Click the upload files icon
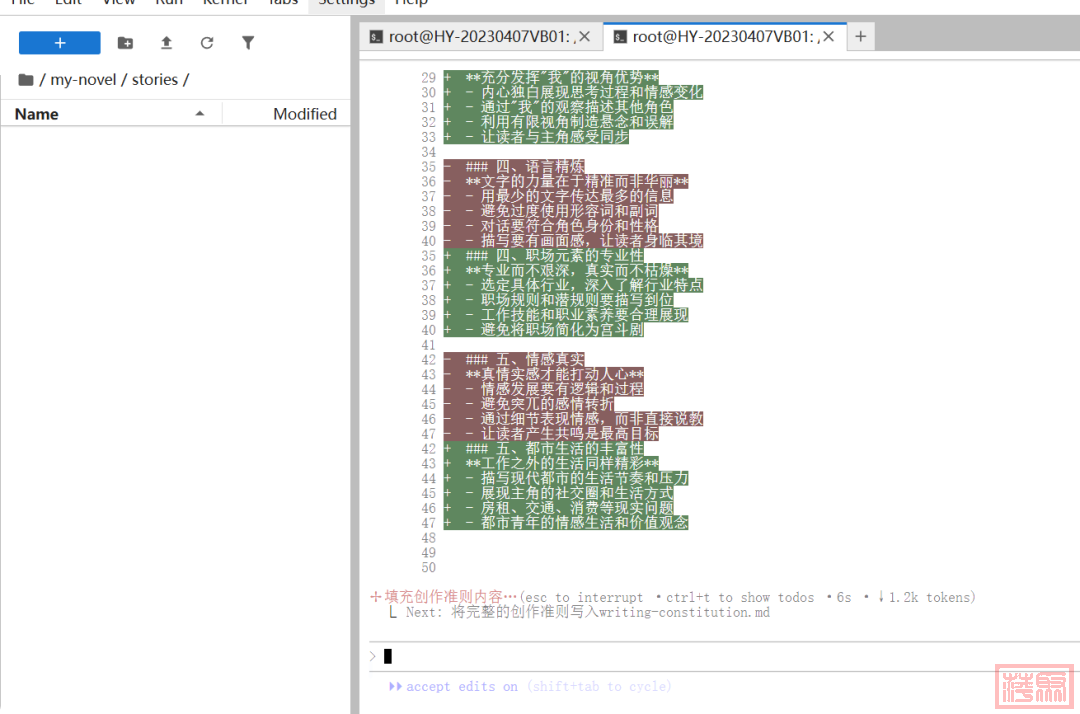1080x714 pixels. pyautogui.click(x=166, y=43)
